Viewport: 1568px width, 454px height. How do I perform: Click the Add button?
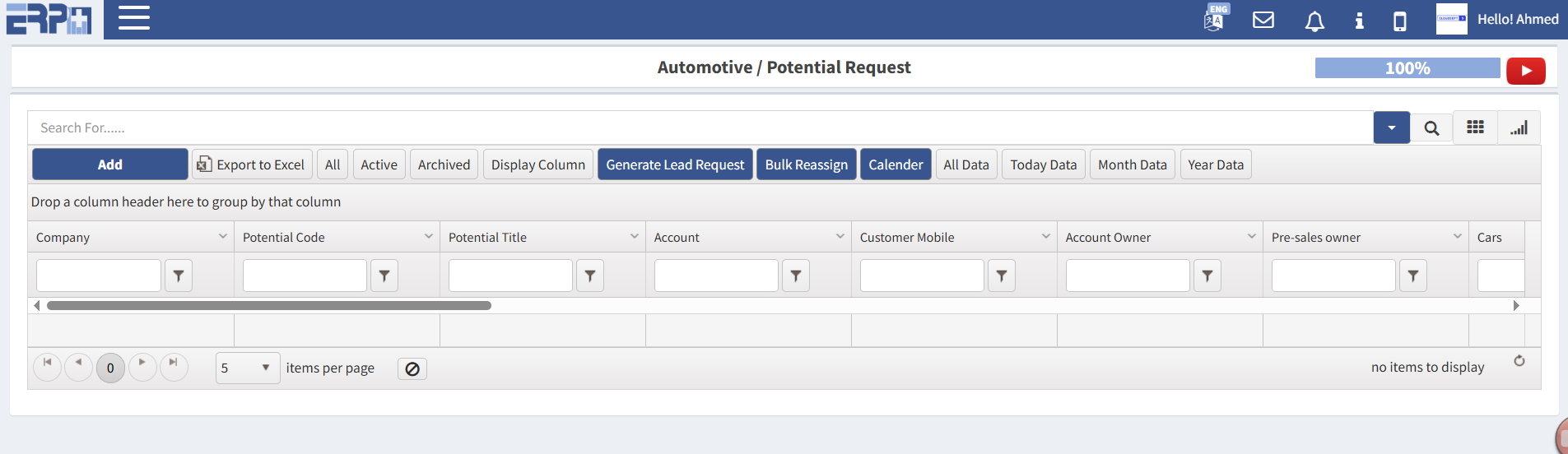[x=110, y=164]
